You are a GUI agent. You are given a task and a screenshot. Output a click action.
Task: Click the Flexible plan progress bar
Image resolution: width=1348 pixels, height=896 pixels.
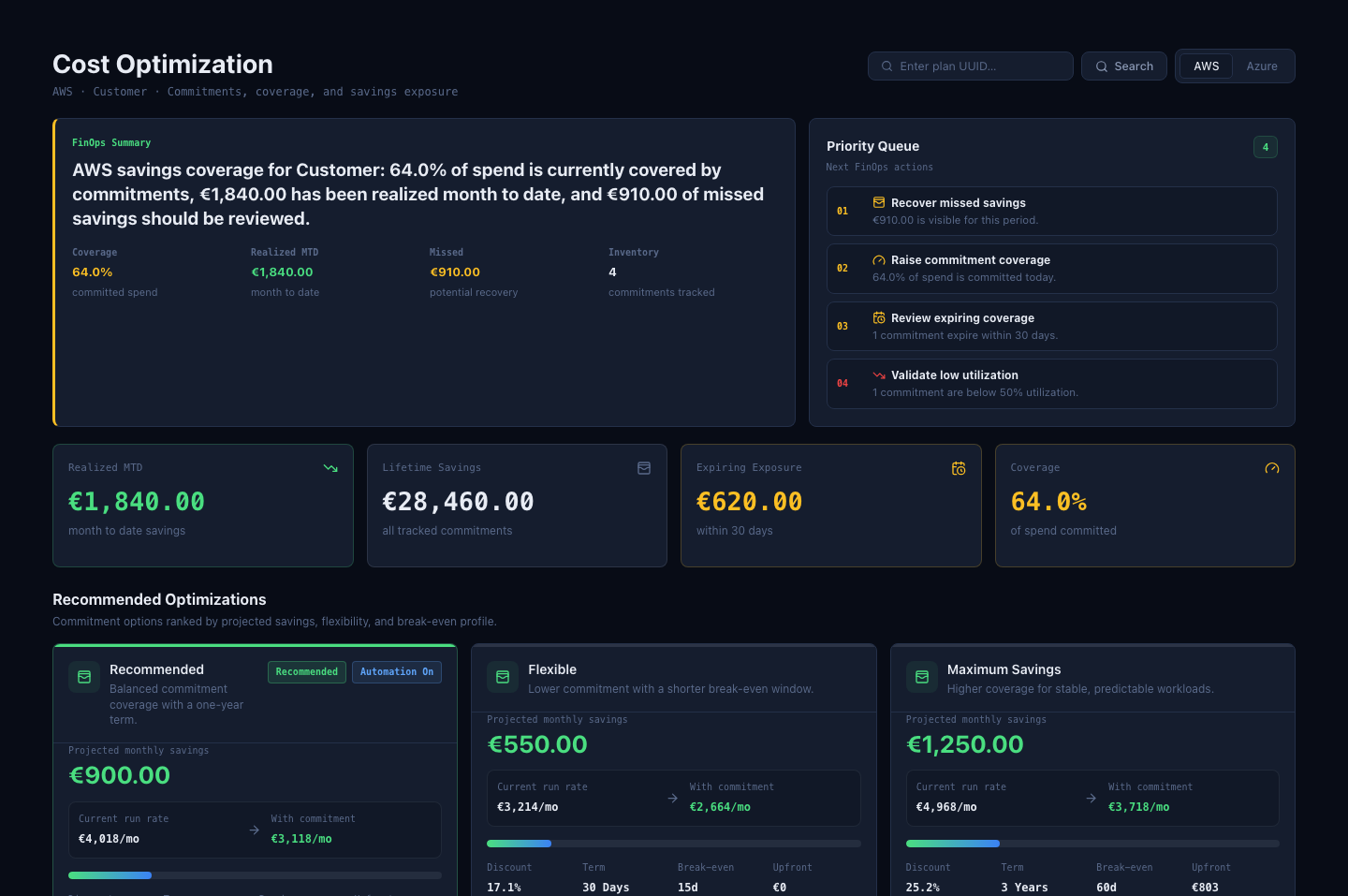674,844
